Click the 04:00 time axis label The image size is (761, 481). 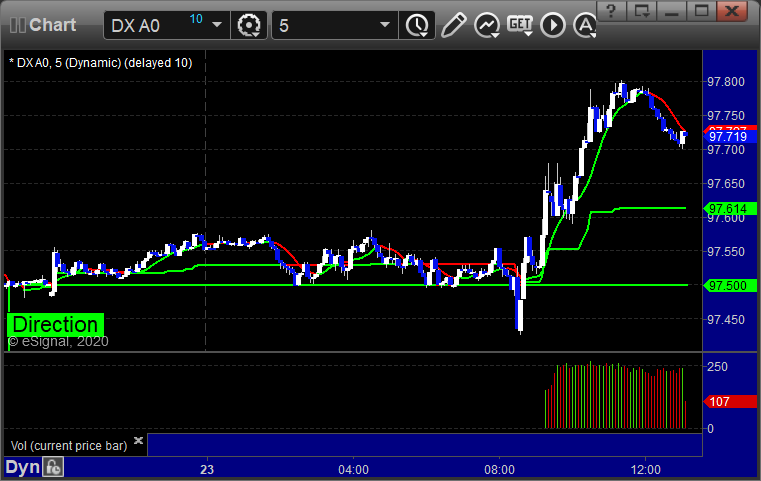(353, 470)
